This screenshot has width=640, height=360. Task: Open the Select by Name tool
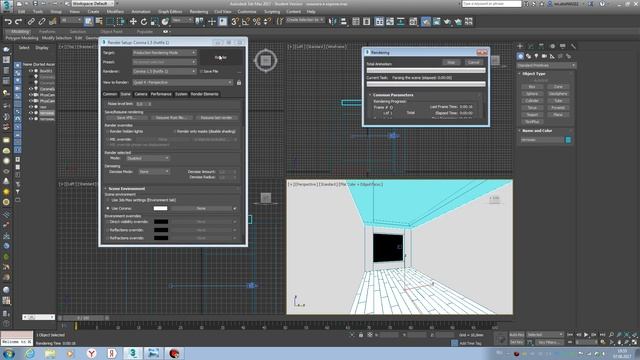click(99, 22)
